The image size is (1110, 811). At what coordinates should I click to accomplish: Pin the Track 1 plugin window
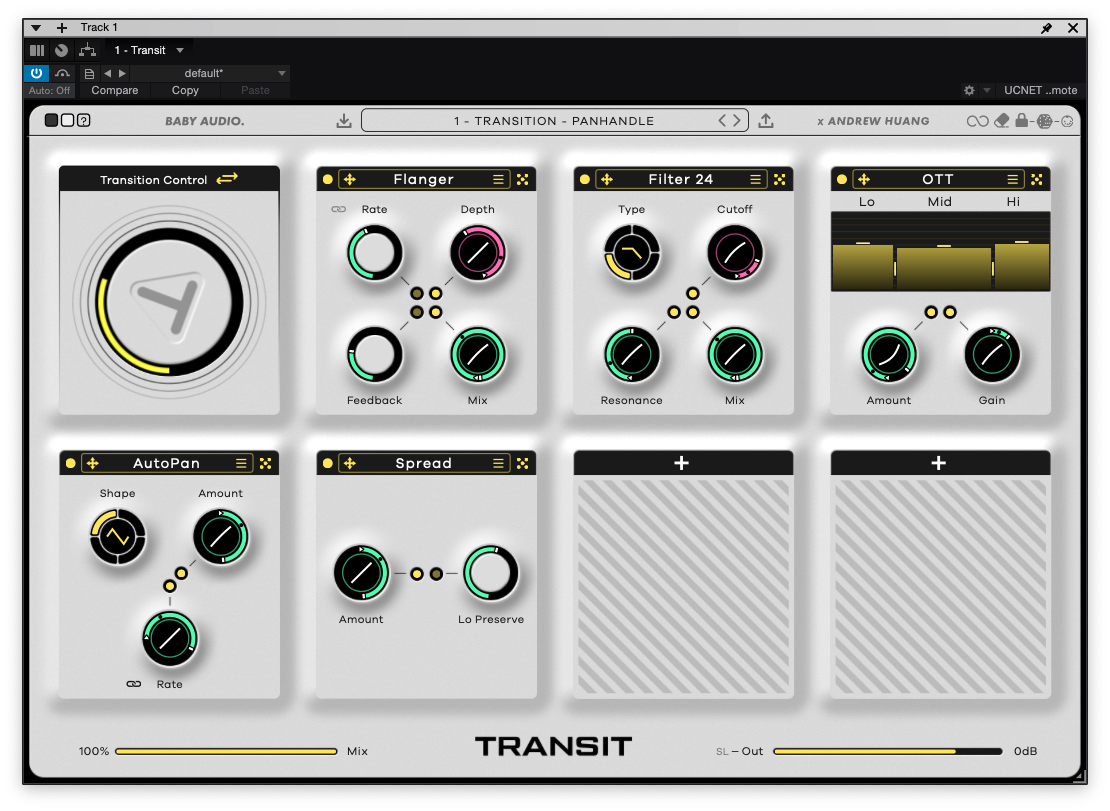[x=1046, y=28]
